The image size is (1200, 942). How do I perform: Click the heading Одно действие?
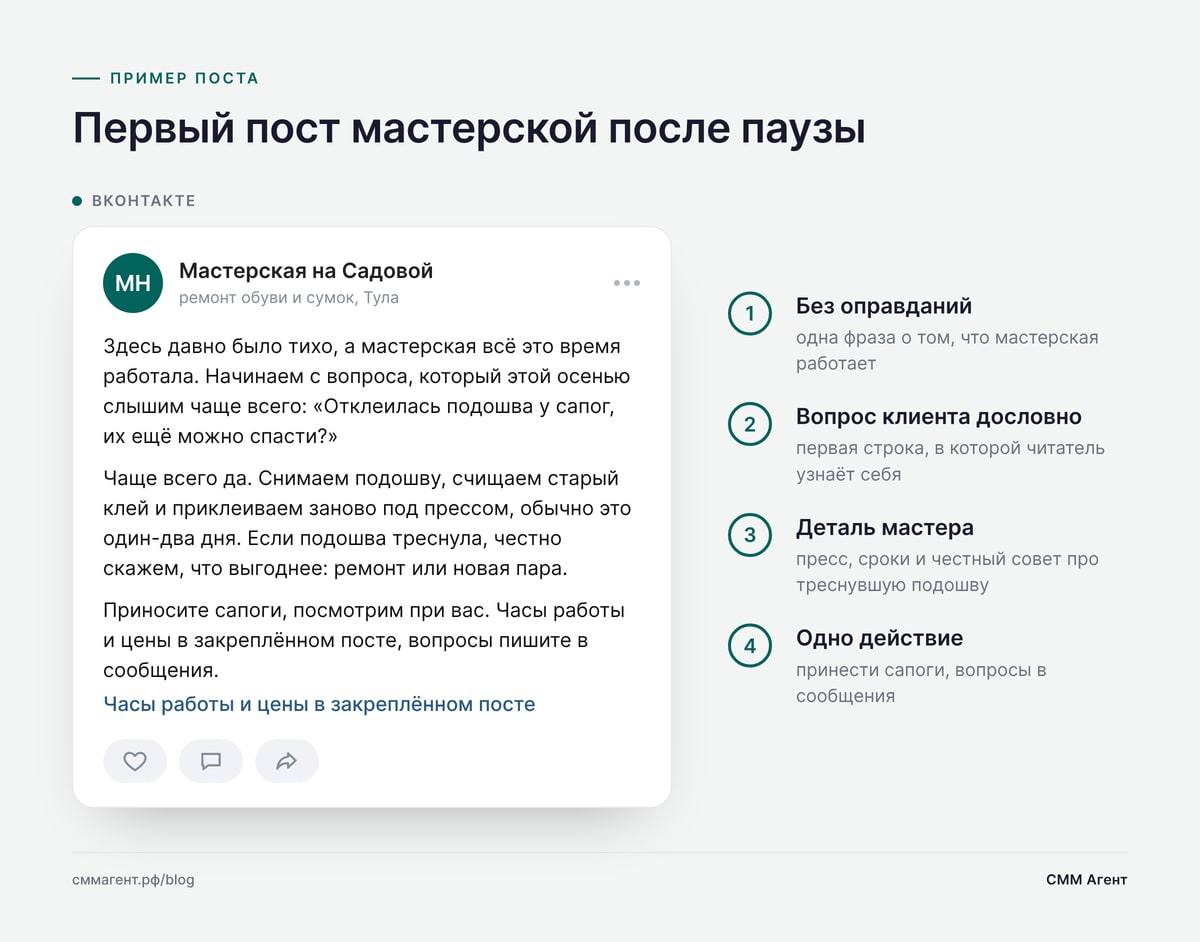click(x=880, y=638)
